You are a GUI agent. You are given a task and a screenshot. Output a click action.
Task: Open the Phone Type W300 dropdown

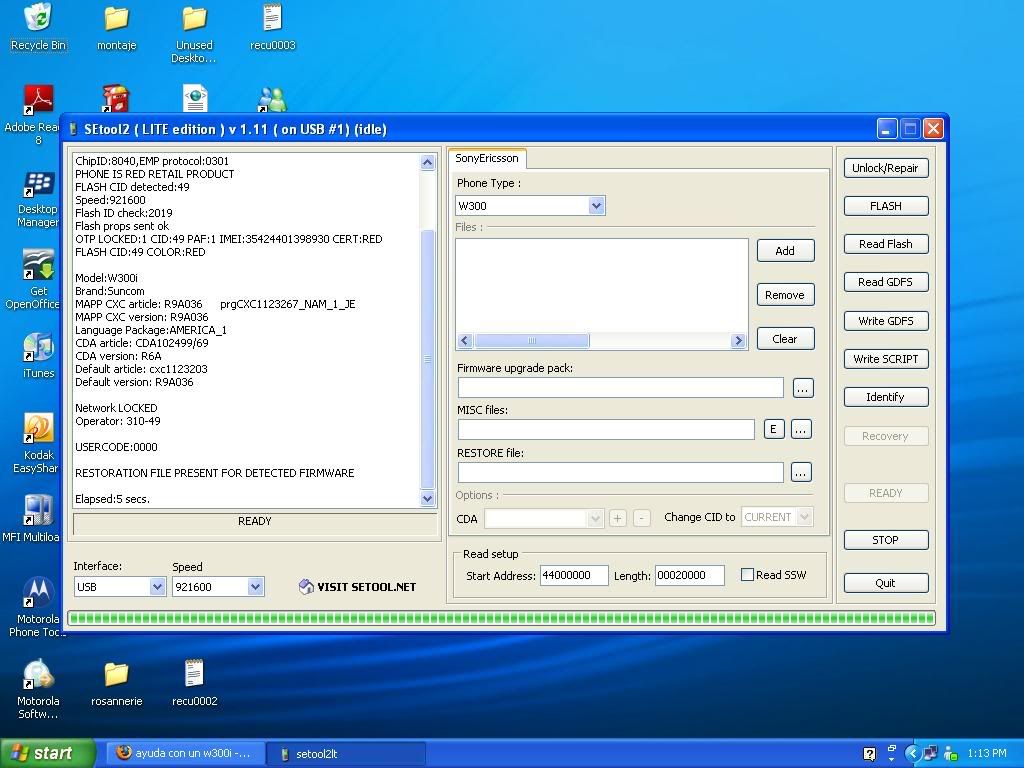[x=596, y=206]
